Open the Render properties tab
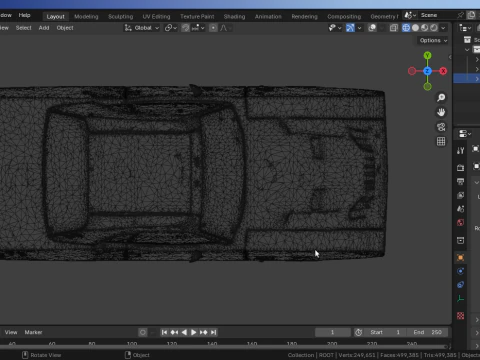This screenshot has height=360, width=480. 460,168
